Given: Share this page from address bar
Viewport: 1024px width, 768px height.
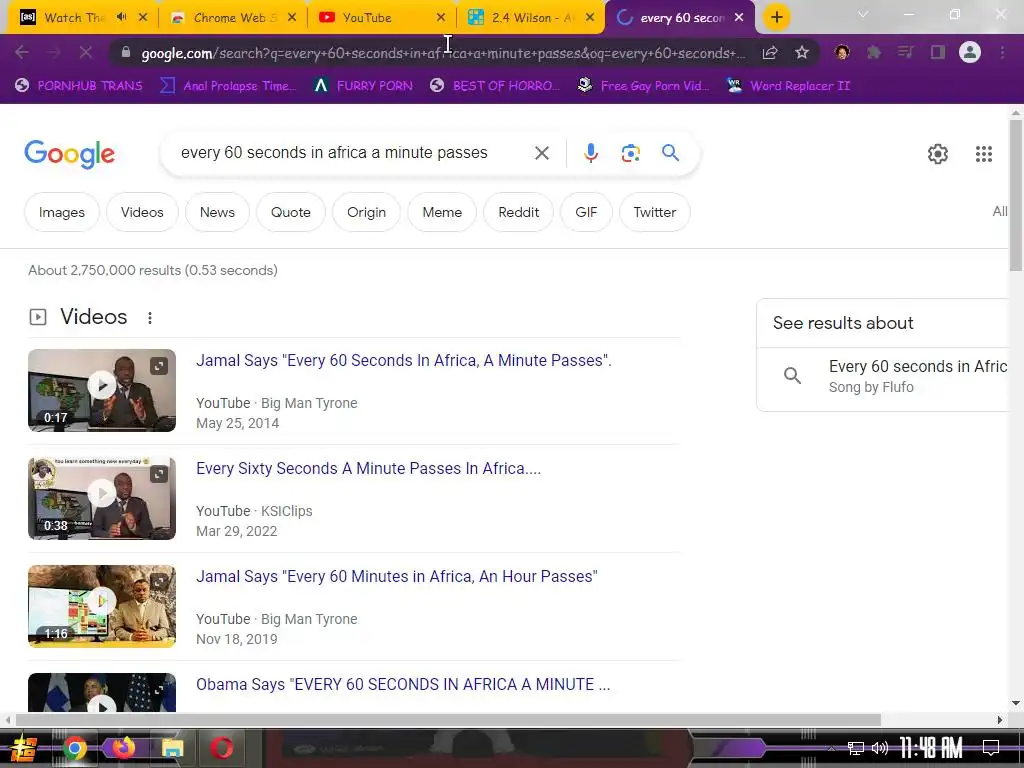Looking at the screenshot, I should click(770, 52).
